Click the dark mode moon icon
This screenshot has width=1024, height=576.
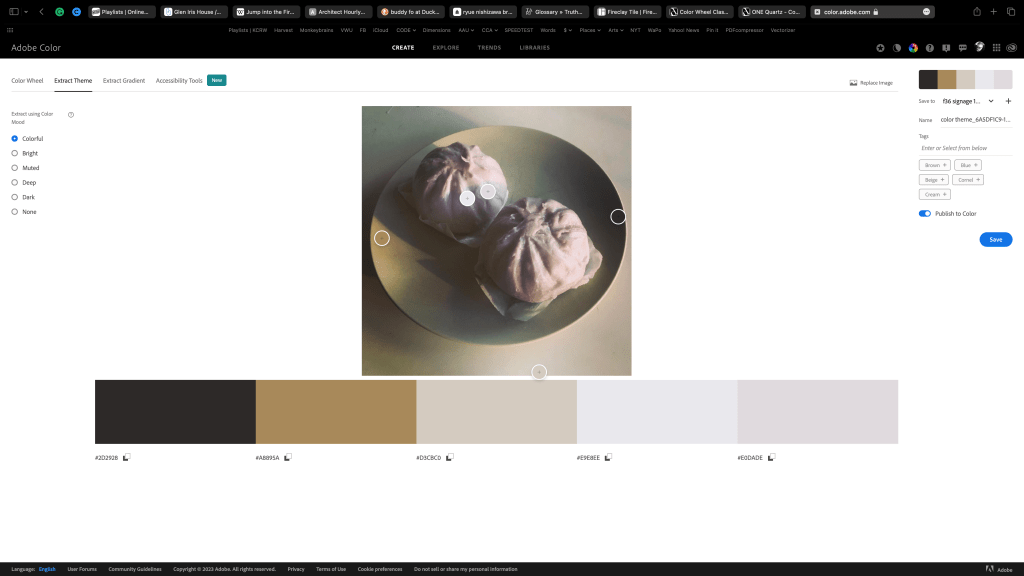[x=897, y=48]
